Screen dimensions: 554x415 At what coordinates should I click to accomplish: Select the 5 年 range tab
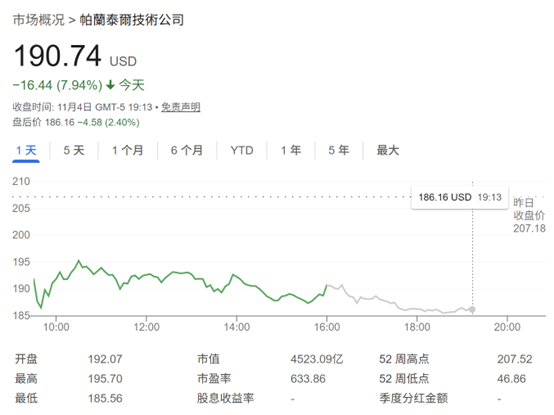pyautogui.click(x=338, y=150)
